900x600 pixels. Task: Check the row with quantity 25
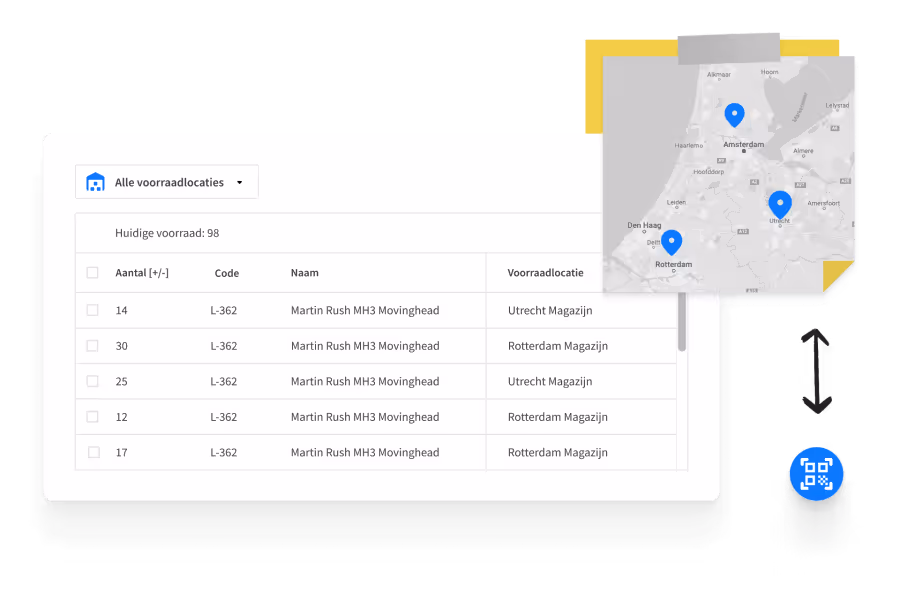(x=92, y=381)
